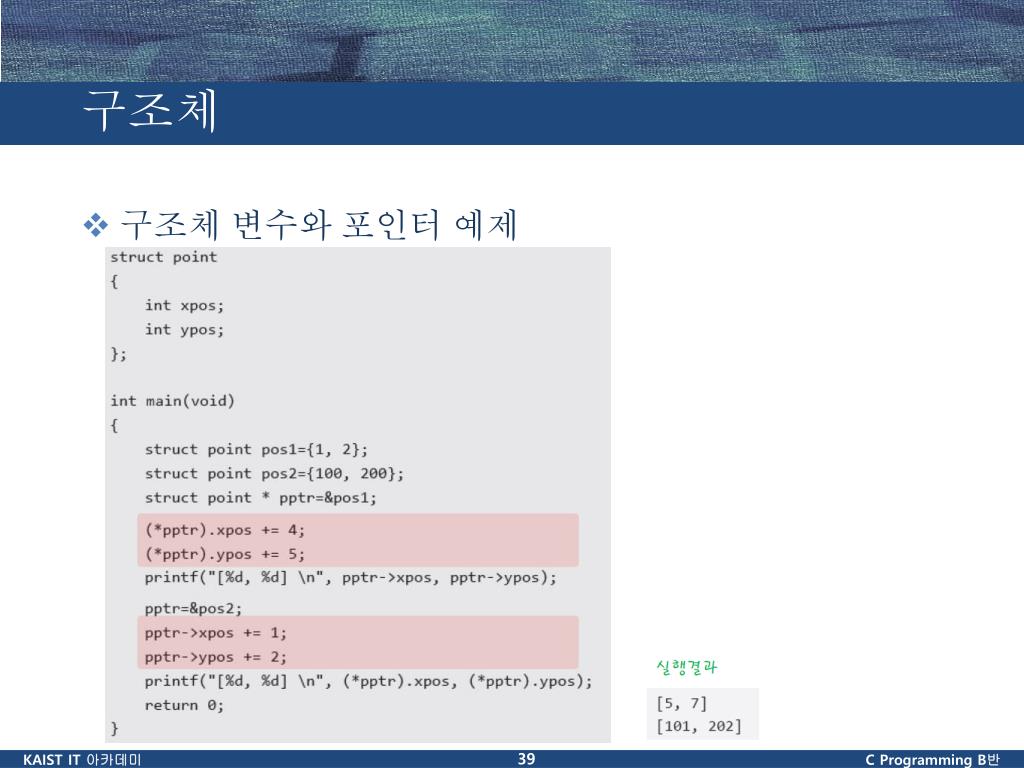Click the diamond bullet icon before the heading
This screenshot has height=768, width=1024.
(x=96, y=225)
